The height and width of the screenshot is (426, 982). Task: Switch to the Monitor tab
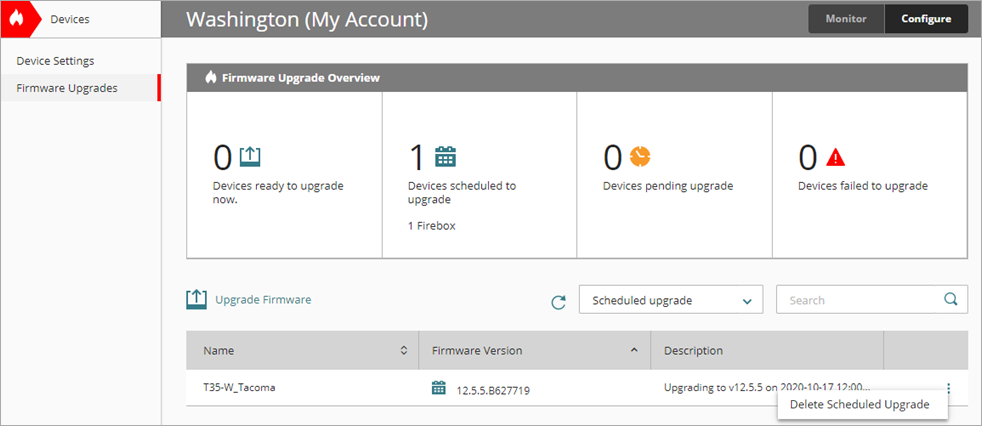pyautogui.click(x=846, y=19)
